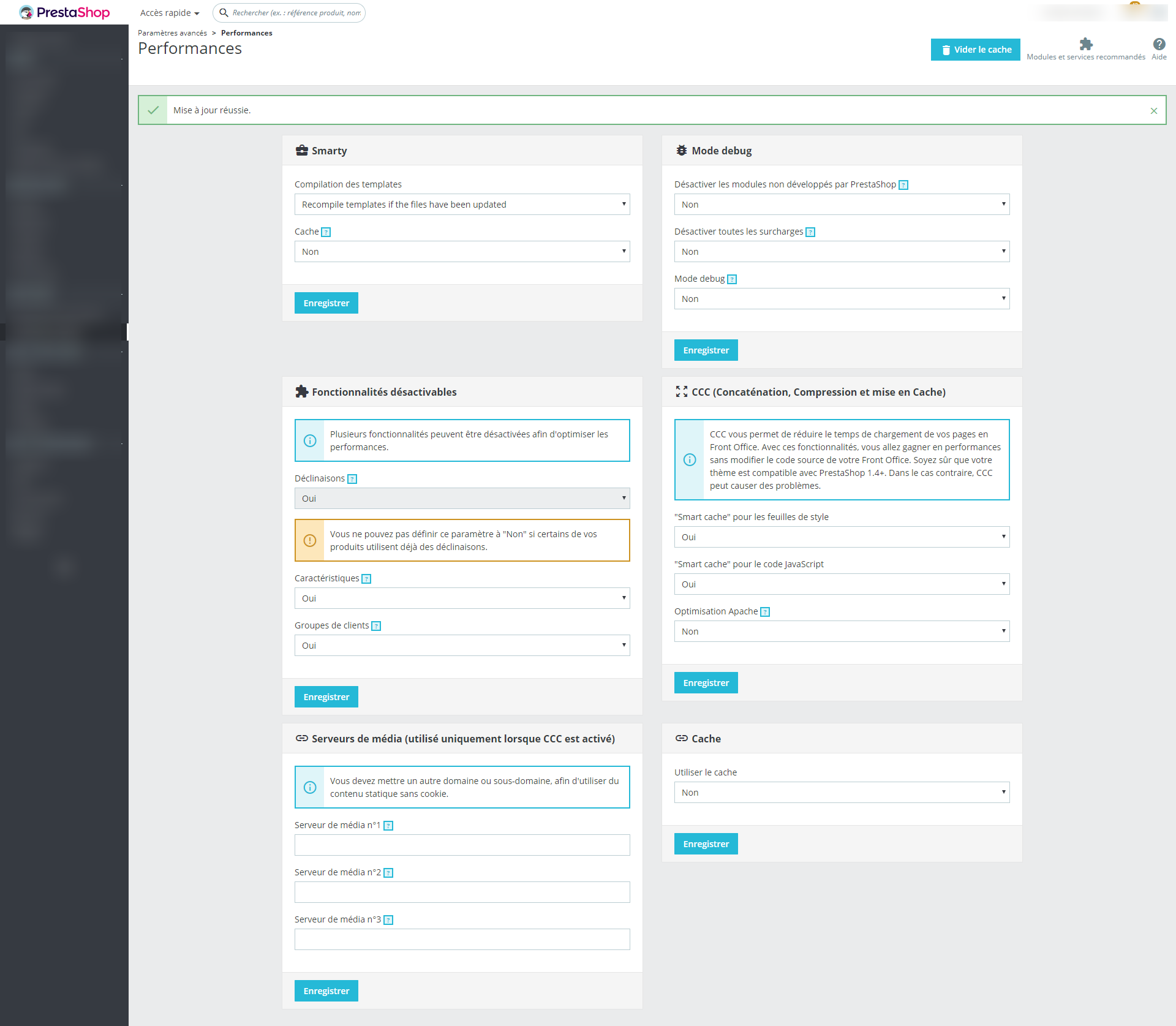Open the Caractéristiques dropdown
Viewport: 1176px width, 1026px height.
pos(462,598)
